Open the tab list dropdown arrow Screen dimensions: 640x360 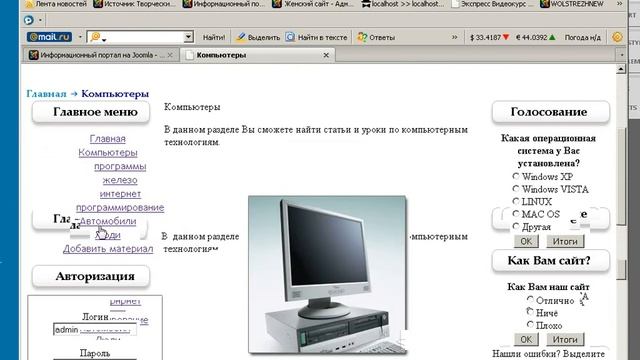click(x=622, y=55)
